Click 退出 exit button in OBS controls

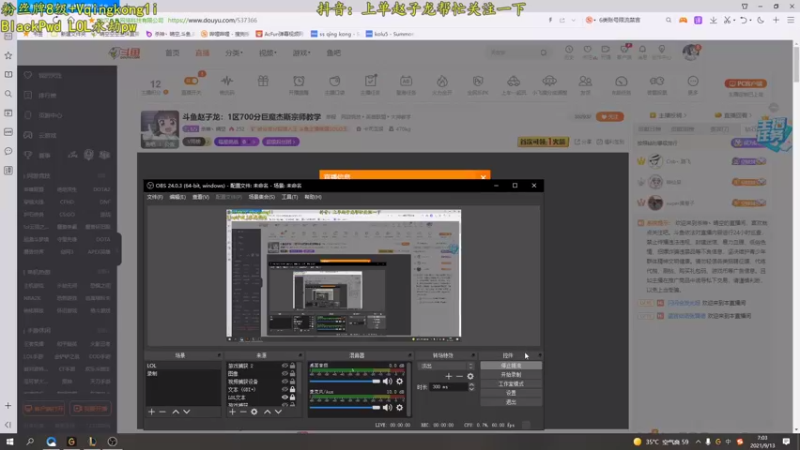tap(511, 402)
